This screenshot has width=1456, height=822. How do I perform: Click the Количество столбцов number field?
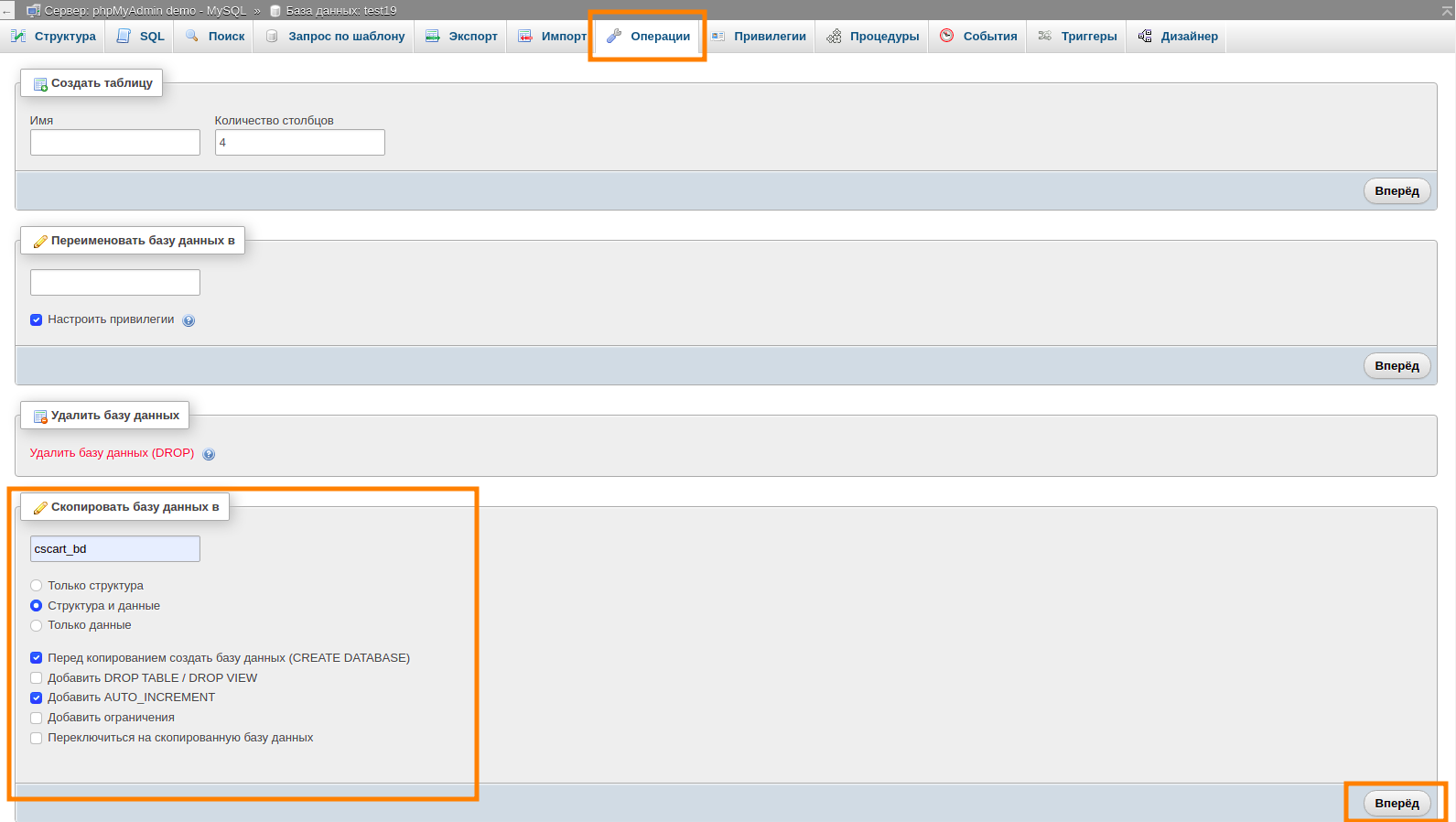coord(299,143)
